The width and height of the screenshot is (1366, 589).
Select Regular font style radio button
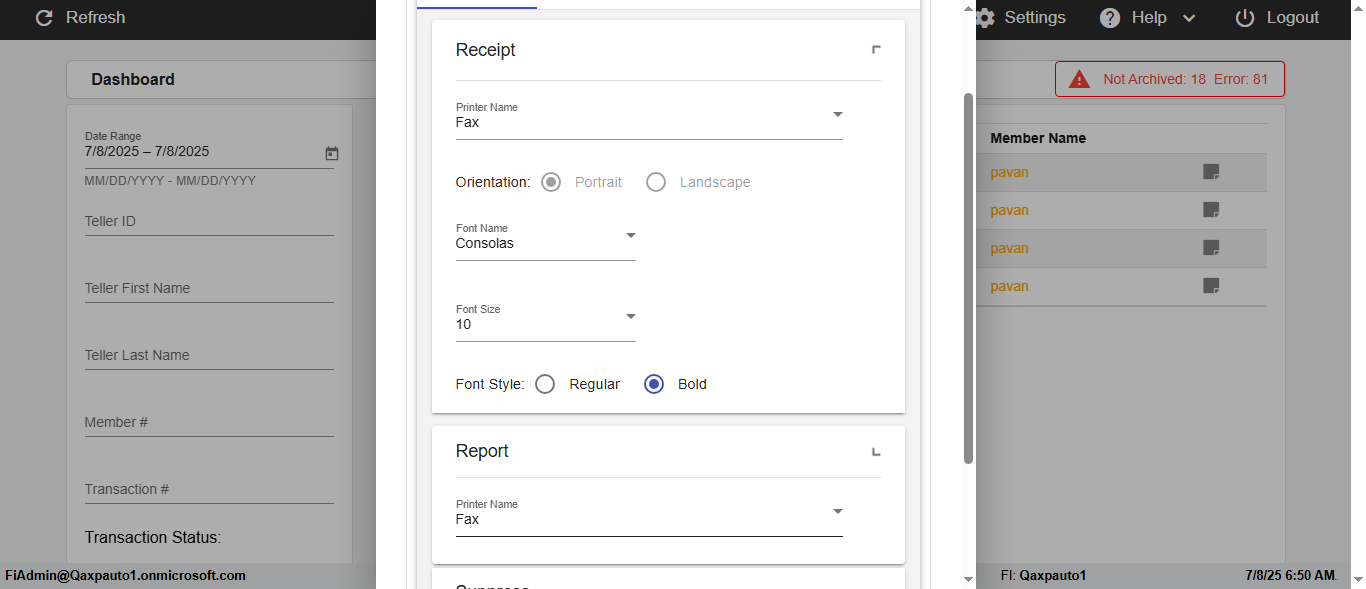[545, 384]
